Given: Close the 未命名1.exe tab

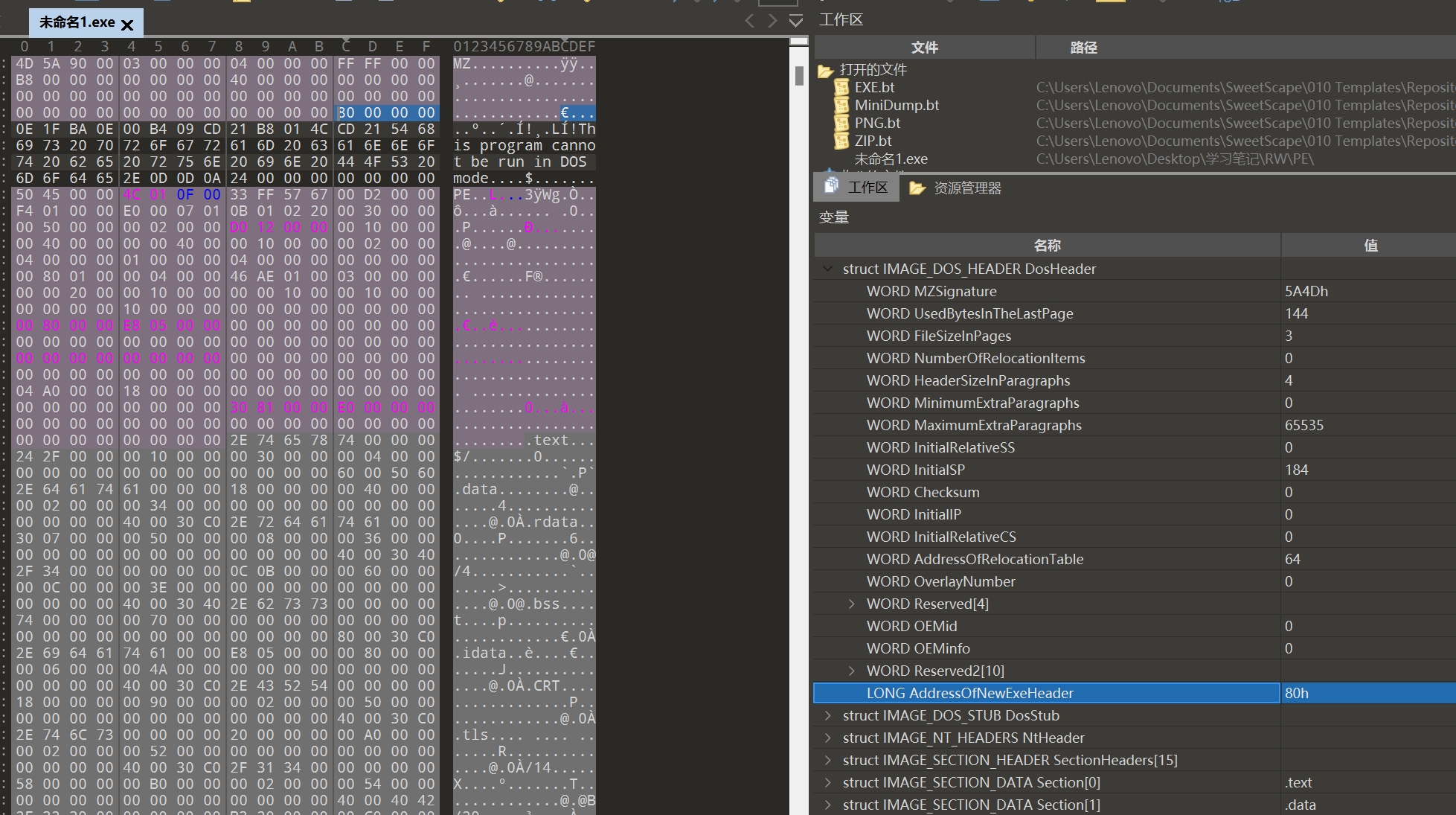Looking at the screenshot, I should 127,25.
